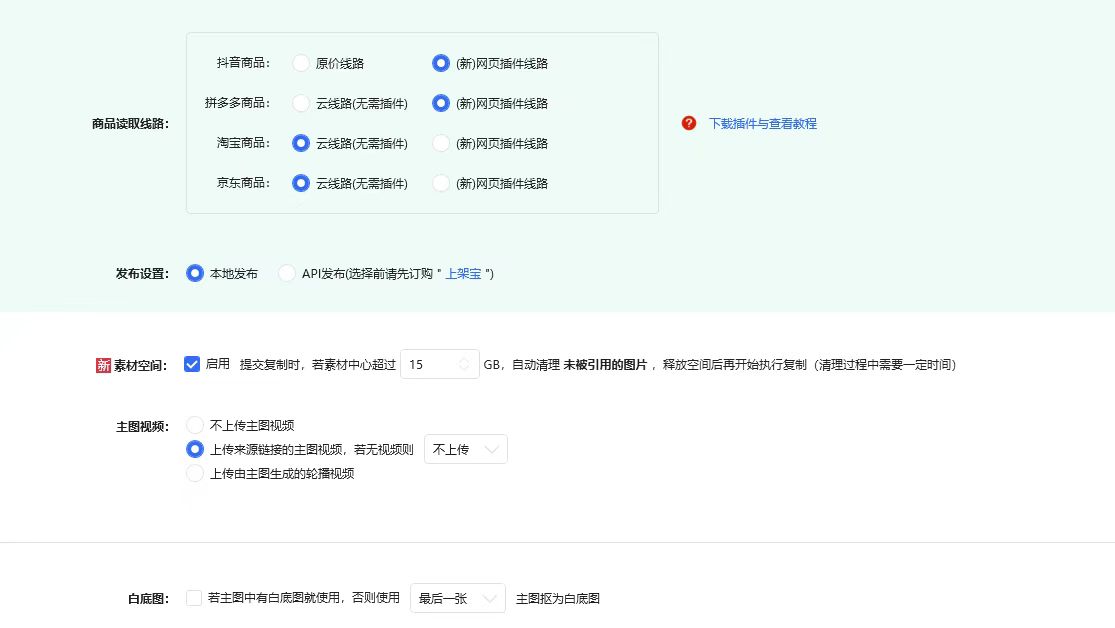
Task: Select 原价线路 for 抖音商品
Action: [301, 63]
